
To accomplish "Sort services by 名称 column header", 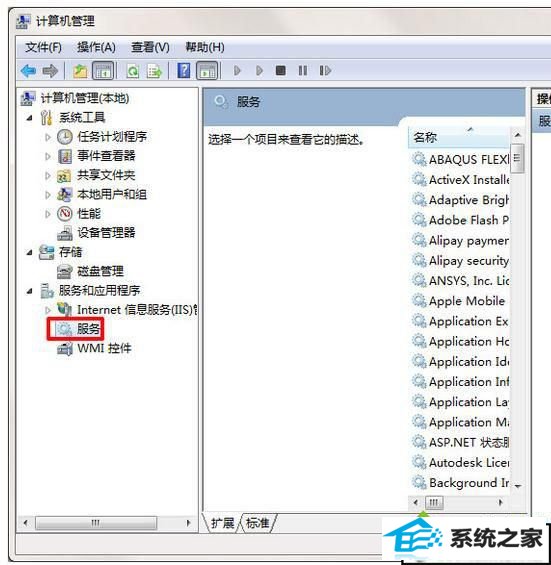I will pyautogui.click(x=459, y=137).
